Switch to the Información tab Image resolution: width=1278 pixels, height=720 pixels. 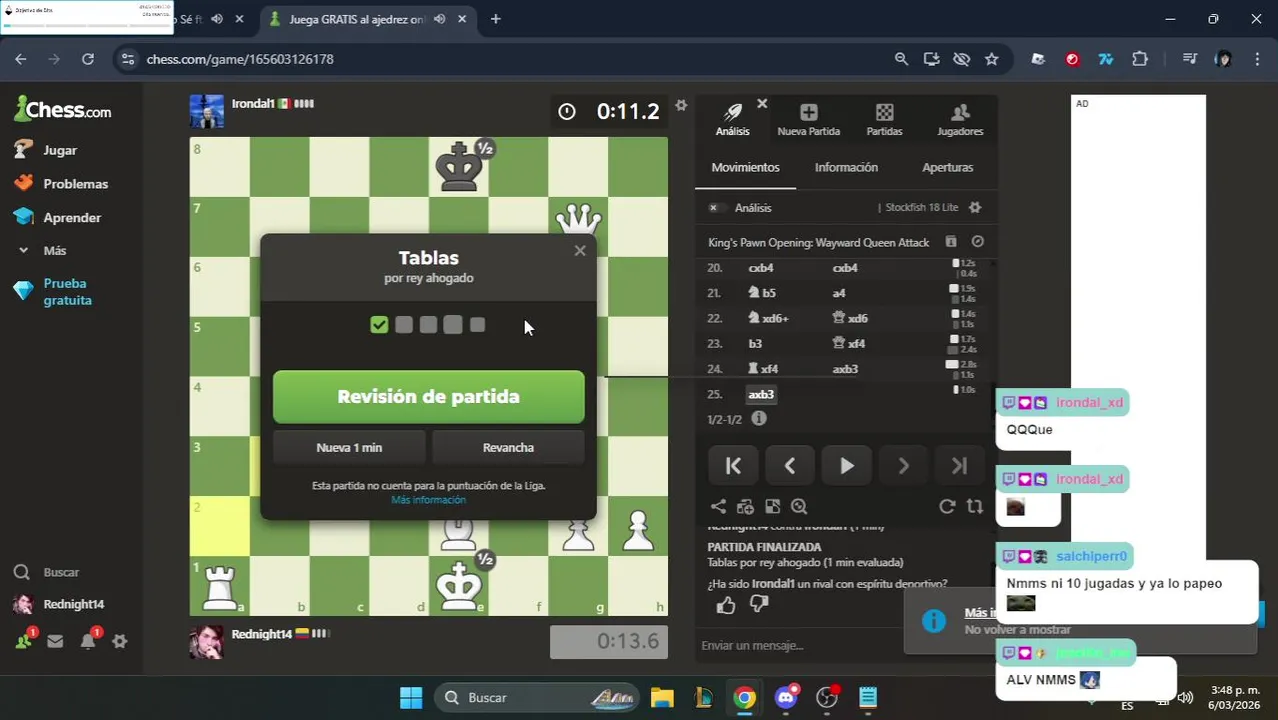click(x=846, y=167)
